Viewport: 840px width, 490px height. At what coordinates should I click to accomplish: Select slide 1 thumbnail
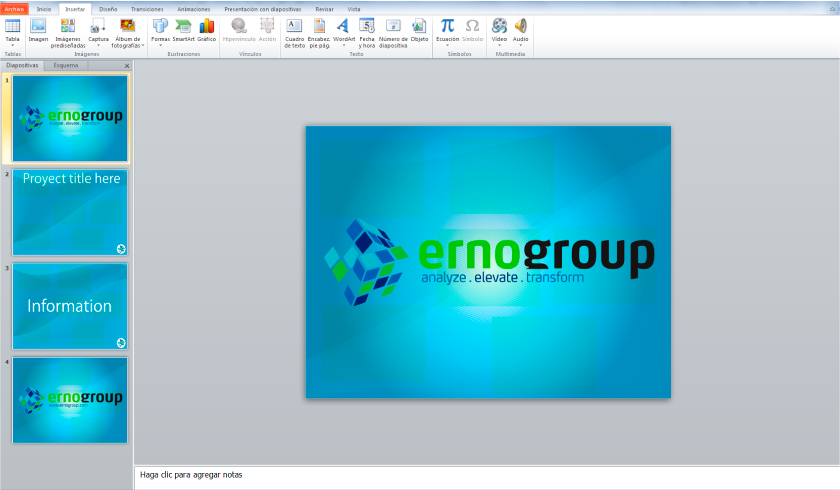[70, 118]
